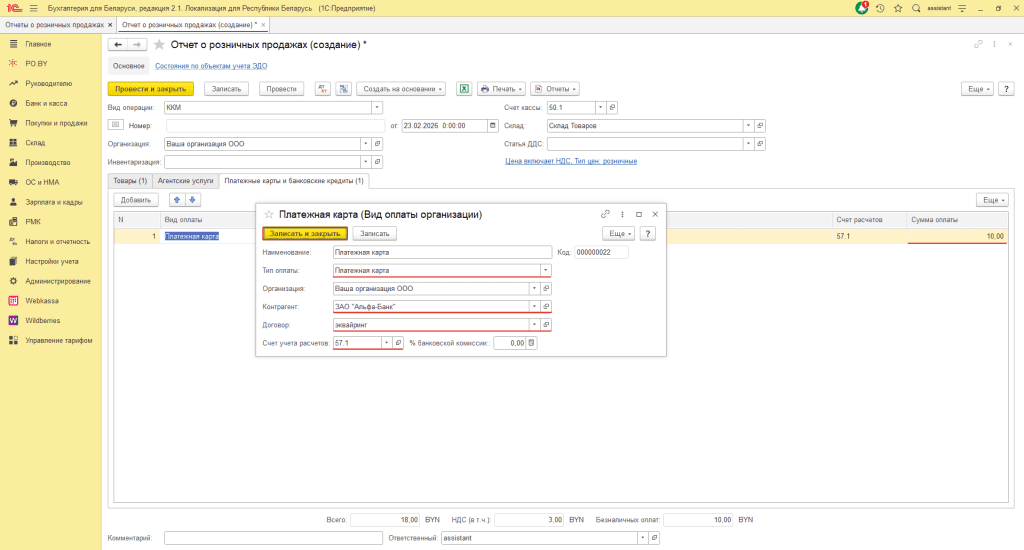Open Склад in the left sidebar
Viewport: 1024px width, 550px height.
pos(35,143)
